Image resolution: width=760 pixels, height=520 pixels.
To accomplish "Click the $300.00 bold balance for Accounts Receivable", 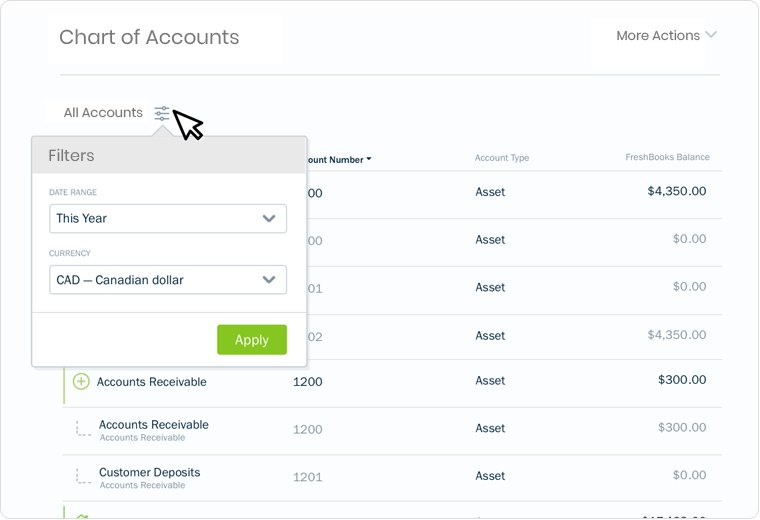I will 682,379.
